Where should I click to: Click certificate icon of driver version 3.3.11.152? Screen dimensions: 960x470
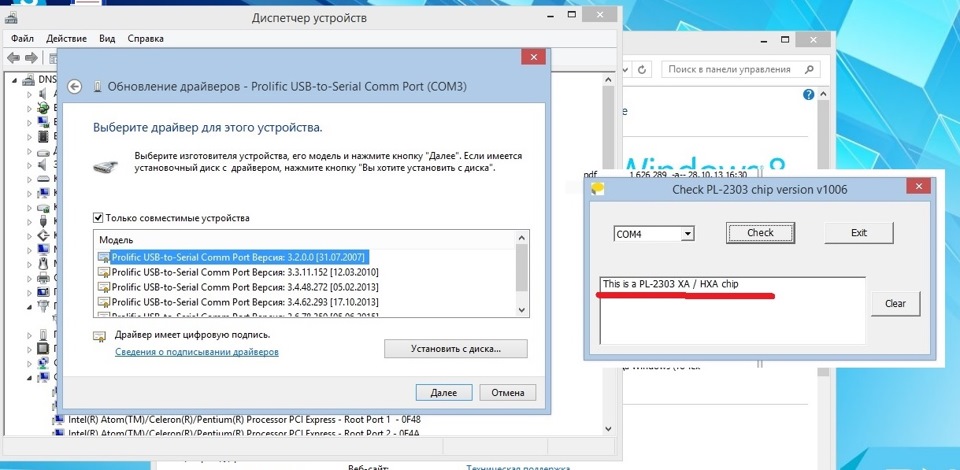[x=103, y=272]
